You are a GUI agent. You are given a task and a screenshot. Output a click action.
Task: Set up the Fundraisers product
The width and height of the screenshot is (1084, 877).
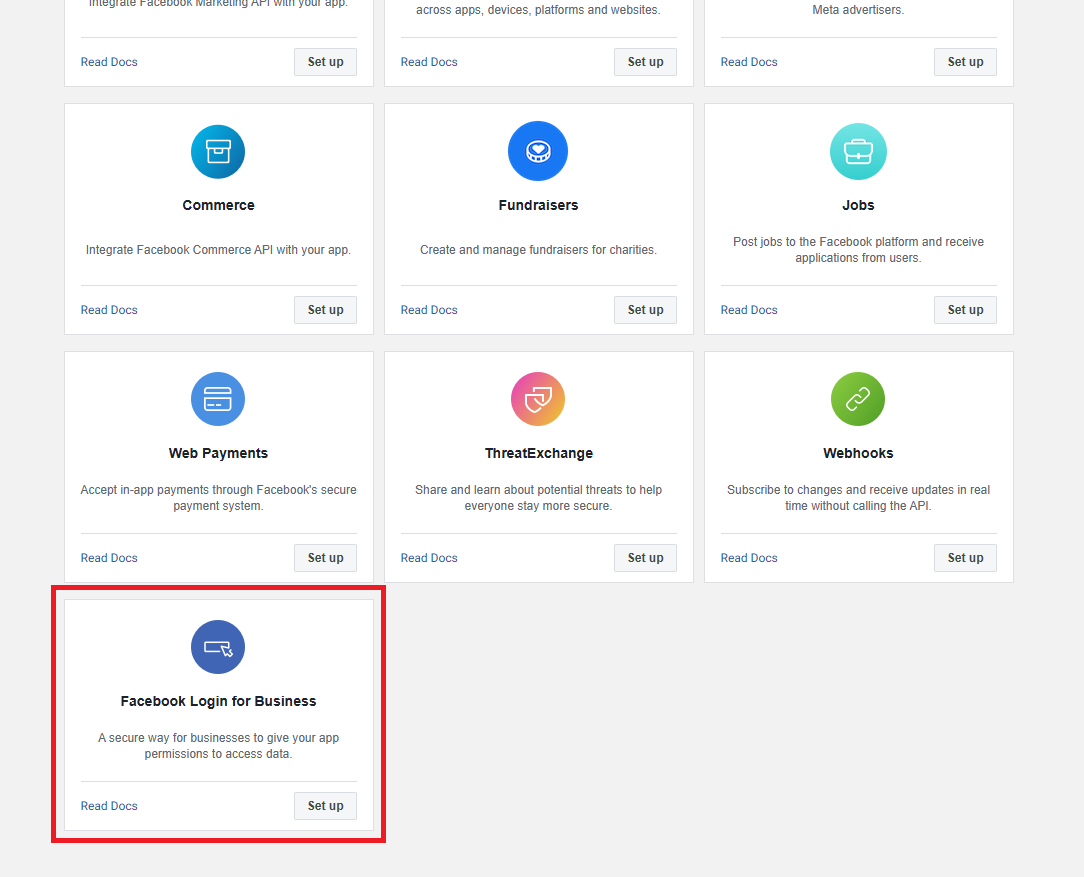point(646,310)
